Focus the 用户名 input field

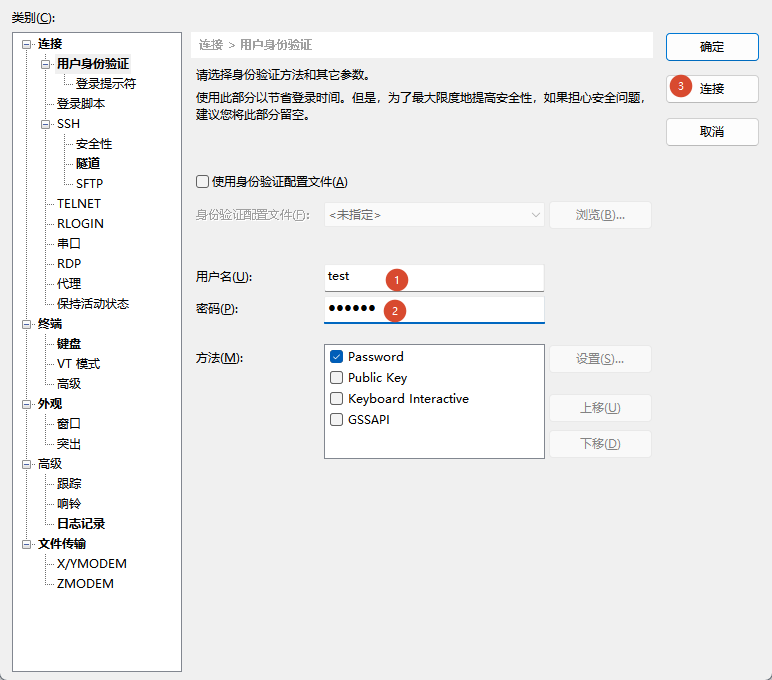(434, 278)
